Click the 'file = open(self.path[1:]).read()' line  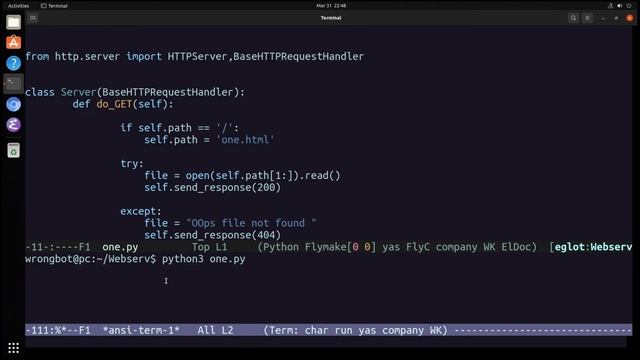[242, 176]
